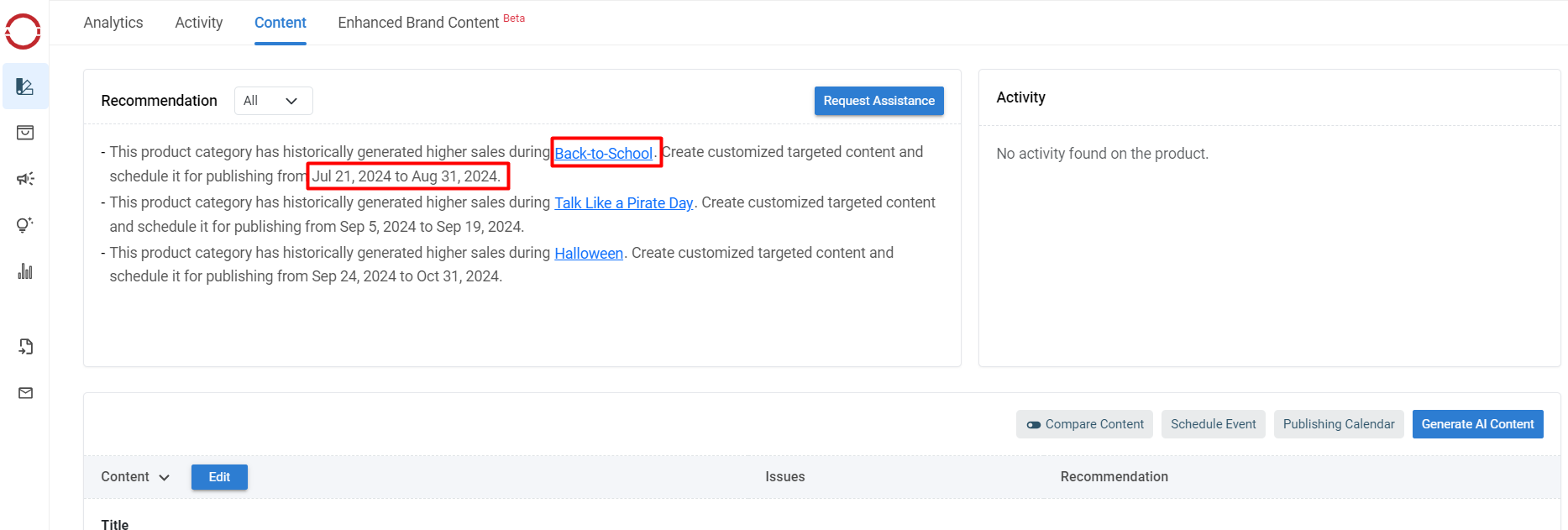Follow the Talk Like a Pirate Day link
Screen dimensions: 1568x530
pos(624,202)
